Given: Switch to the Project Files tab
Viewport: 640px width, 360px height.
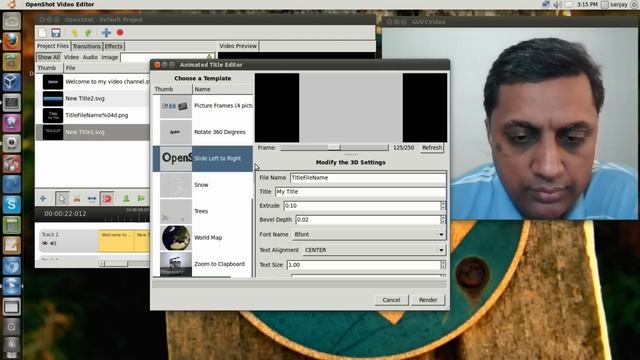Looking at the screenshot, I should (53, 46).
